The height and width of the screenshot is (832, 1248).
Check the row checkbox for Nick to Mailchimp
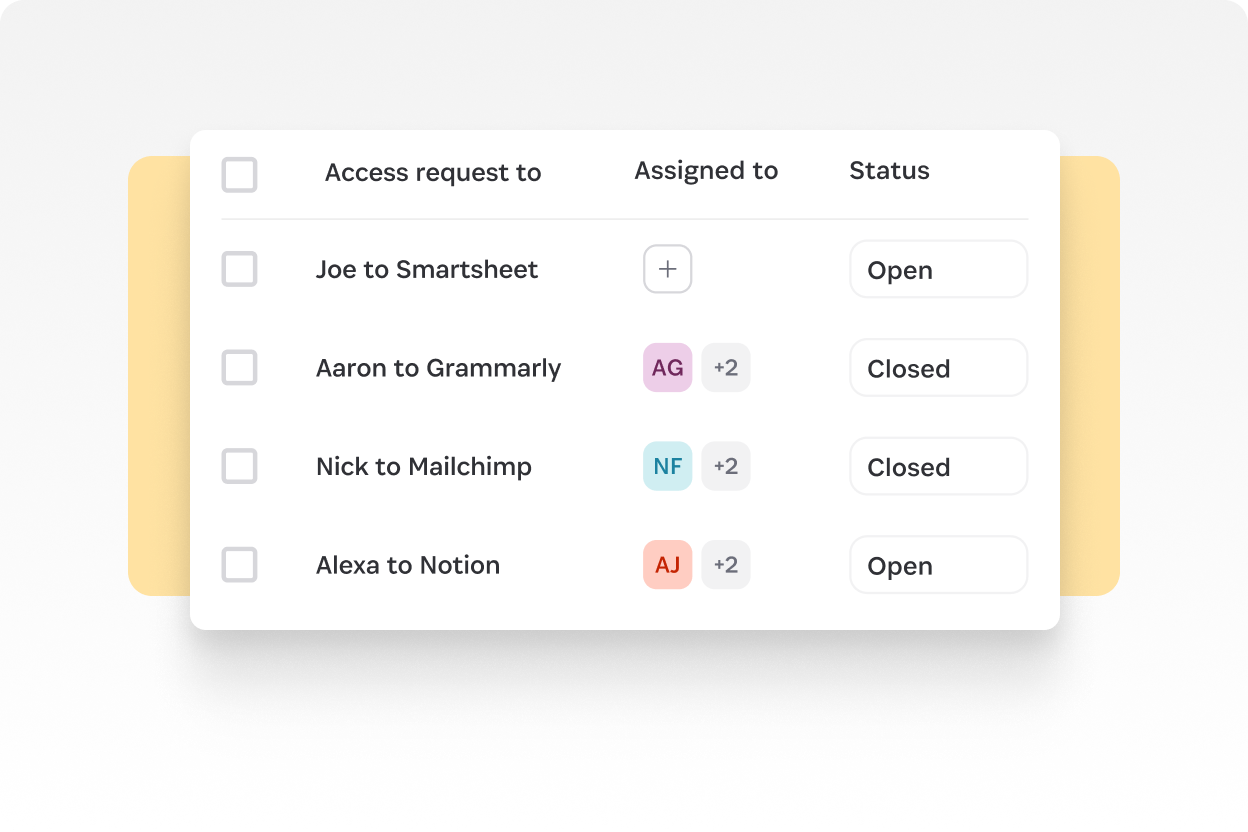[x=239, y=466]
